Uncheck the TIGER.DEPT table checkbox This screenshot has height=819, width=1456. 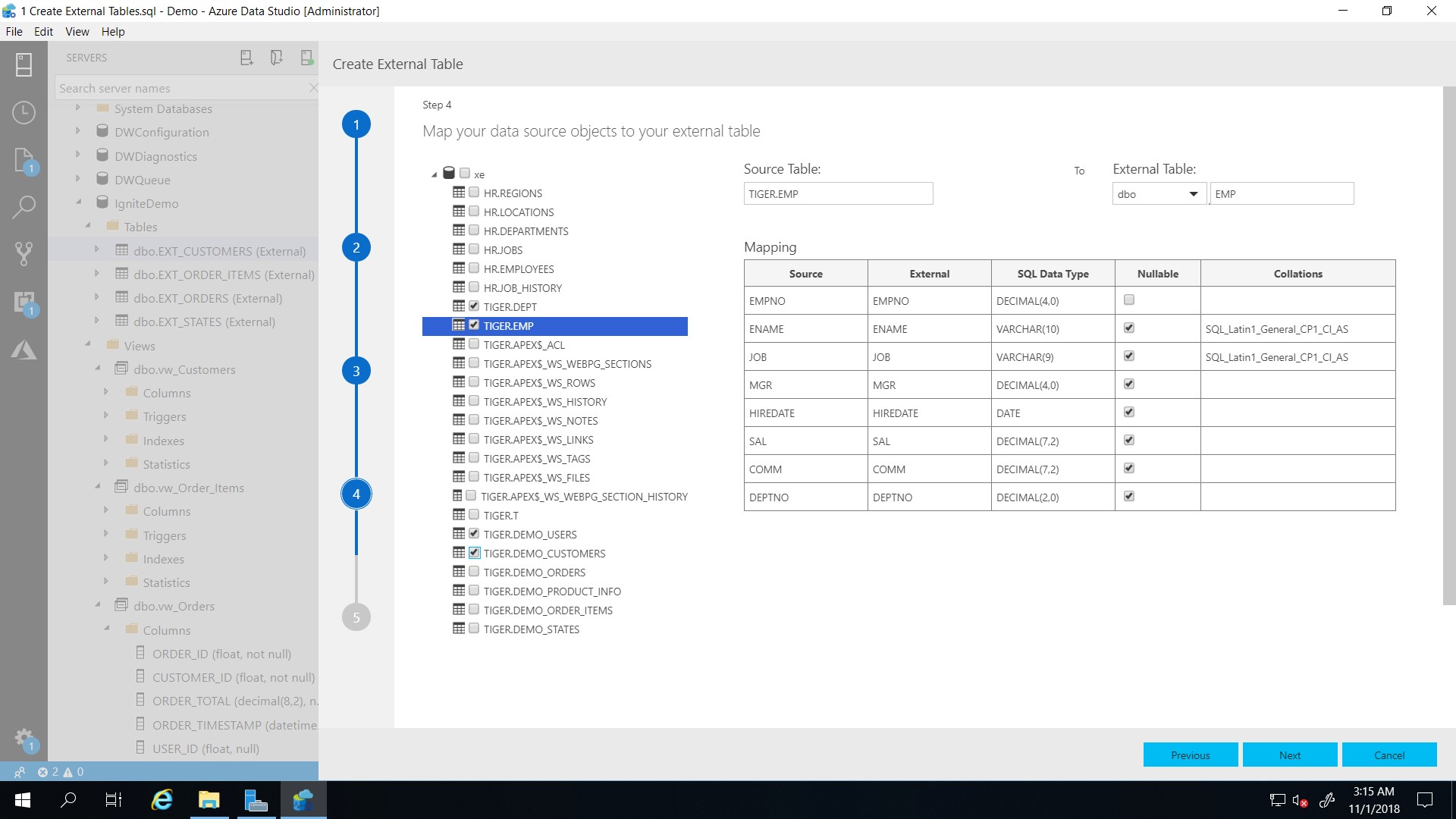[474, 306]
